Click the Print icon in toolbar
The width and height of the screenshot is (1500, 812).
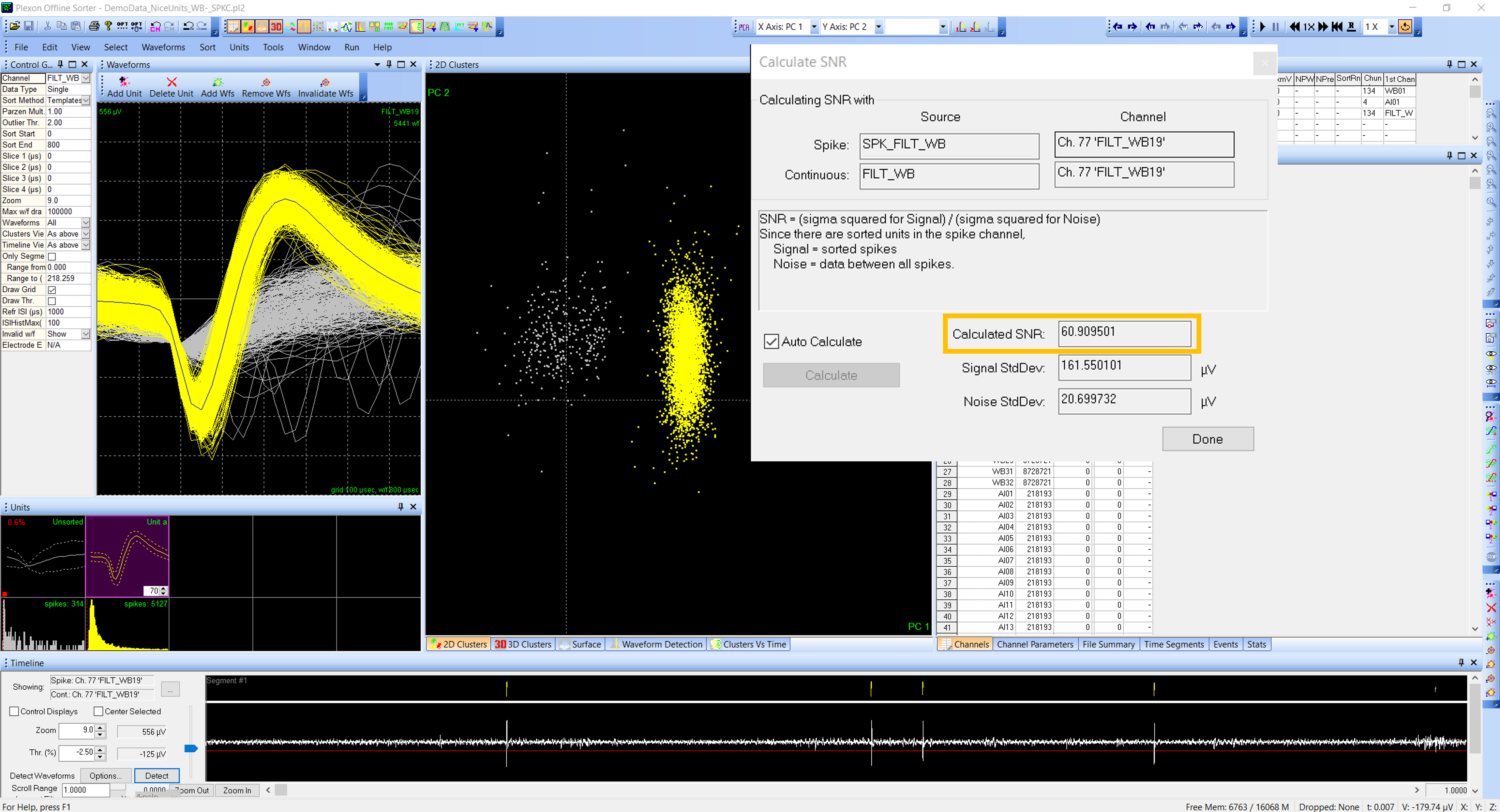(94, 26)
